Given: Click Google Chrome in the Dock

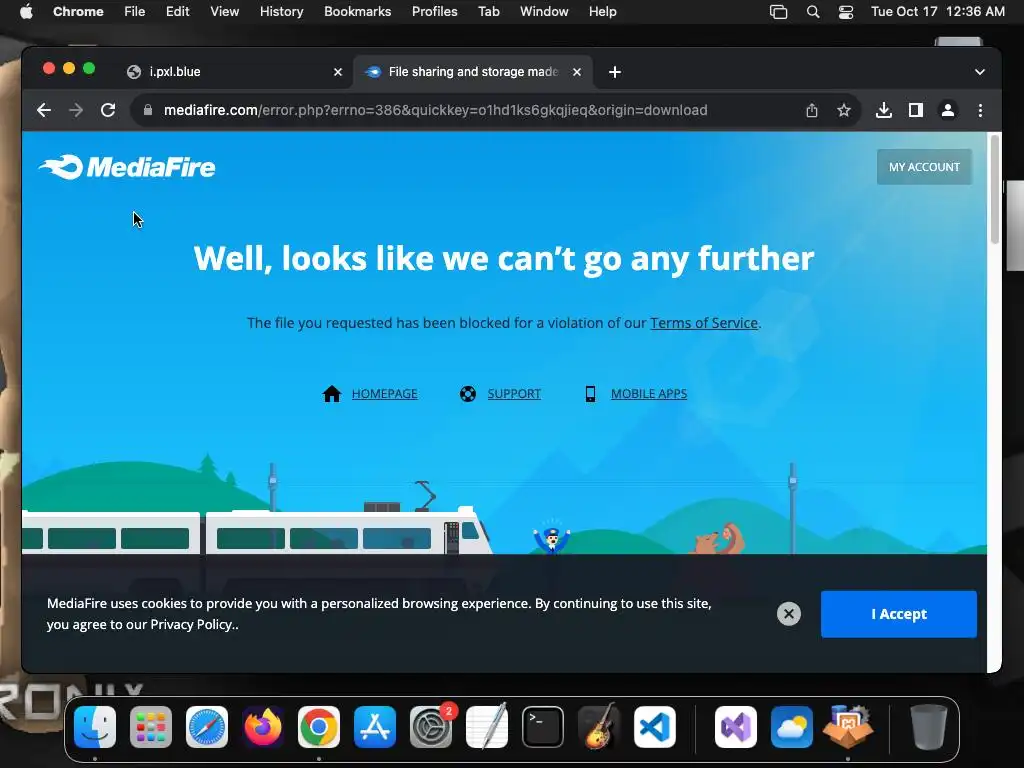Looking at the screenshot, I should click(x=319, y=727).
